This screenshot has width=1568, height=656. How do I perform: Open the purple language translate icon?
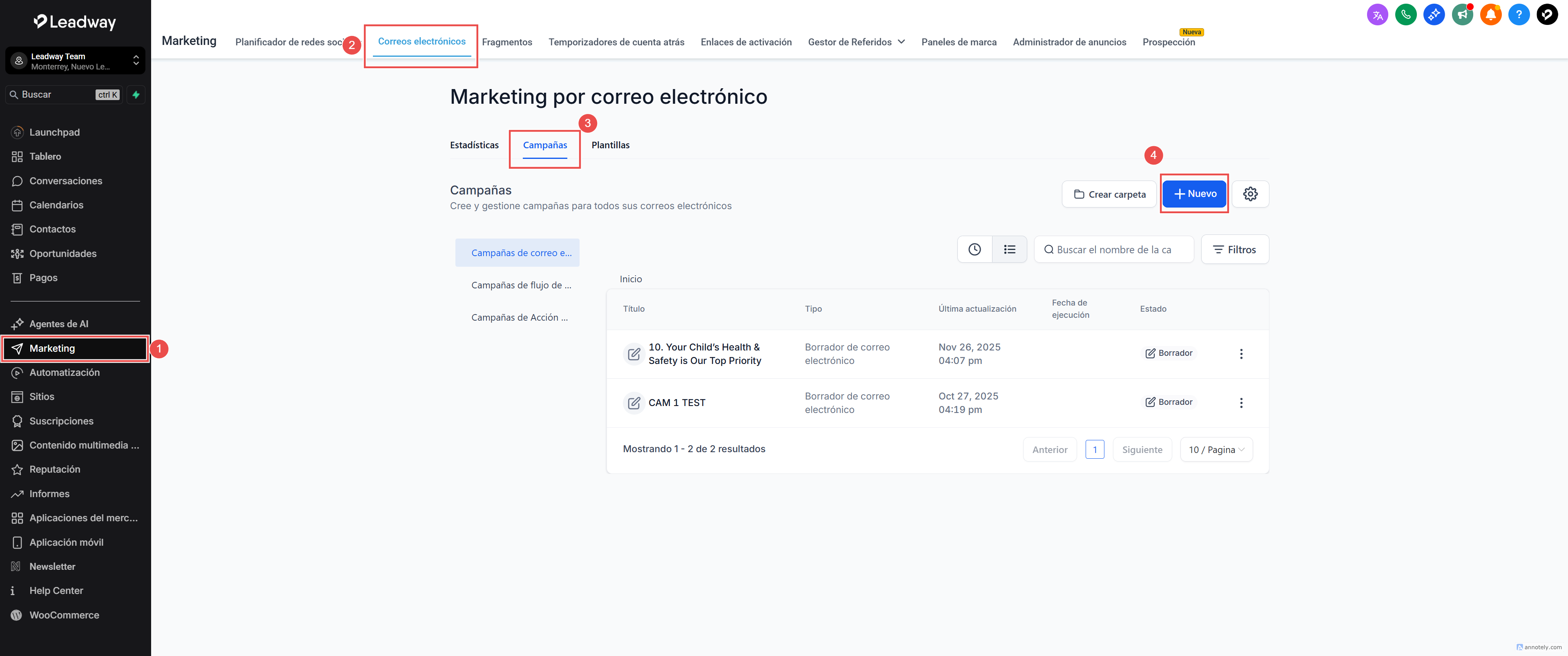click(x=1377, y=15)
